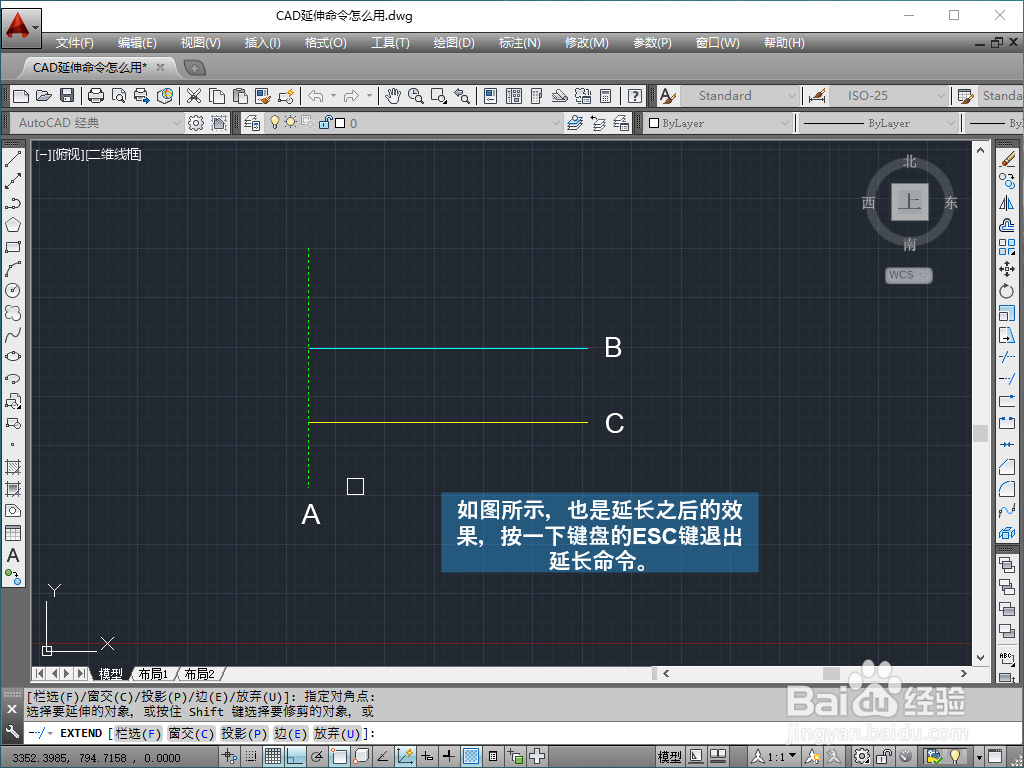Open the QuickCalc calculator icon
Screen dimensions: 1024x768
pos(605,96)
